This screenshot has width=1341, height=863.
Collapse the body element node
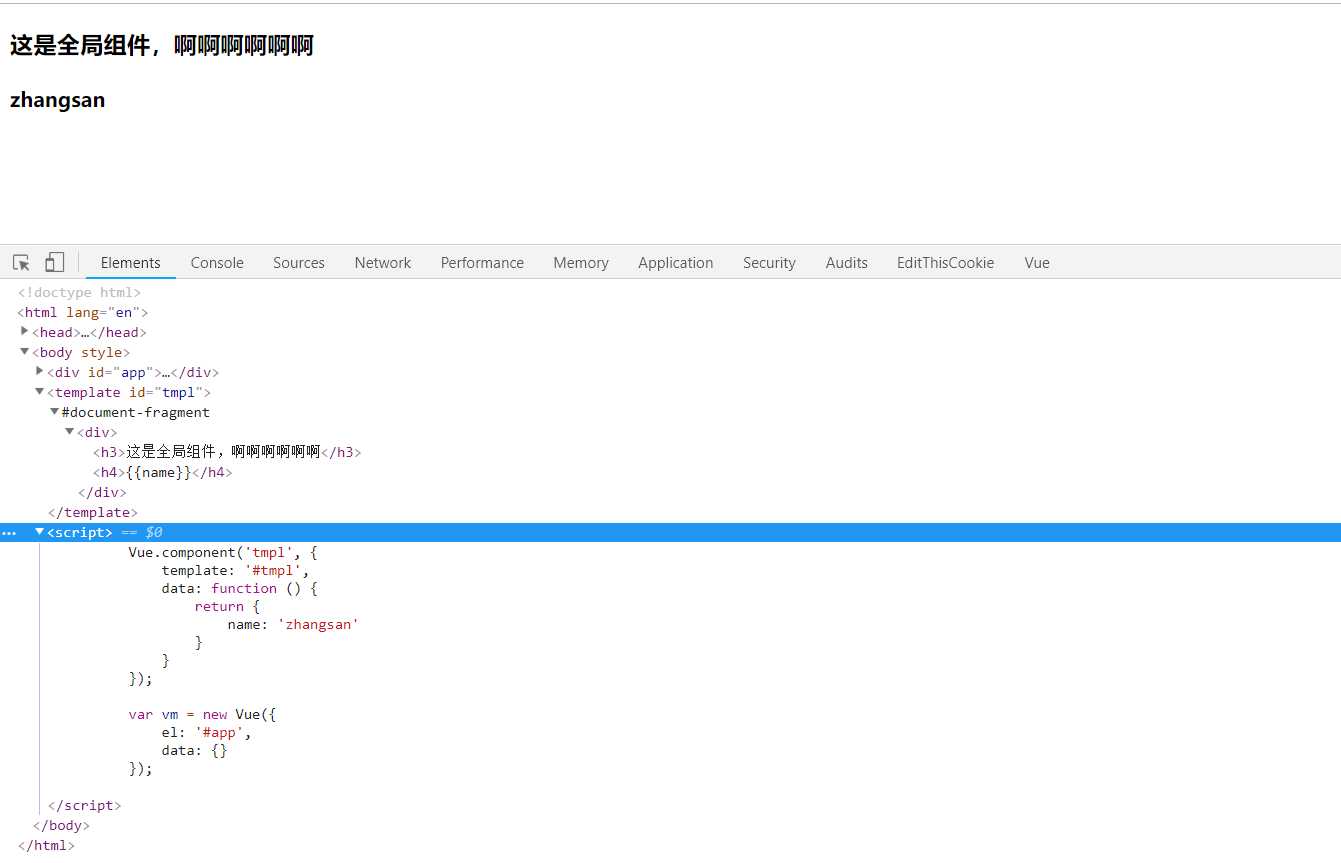25,351
